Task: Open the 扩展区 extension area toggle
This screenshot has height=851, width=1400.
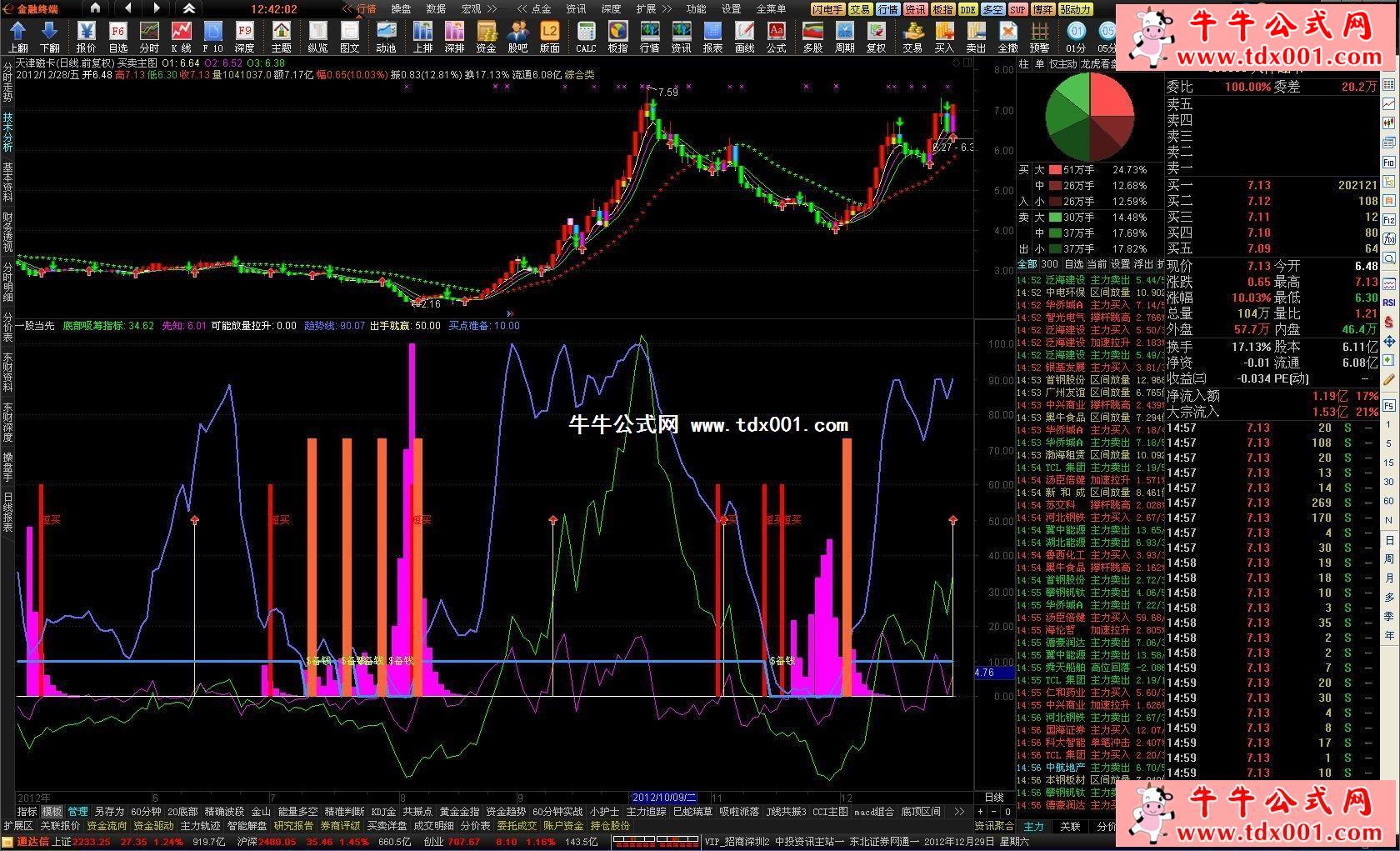Action: tap(18, 826)
